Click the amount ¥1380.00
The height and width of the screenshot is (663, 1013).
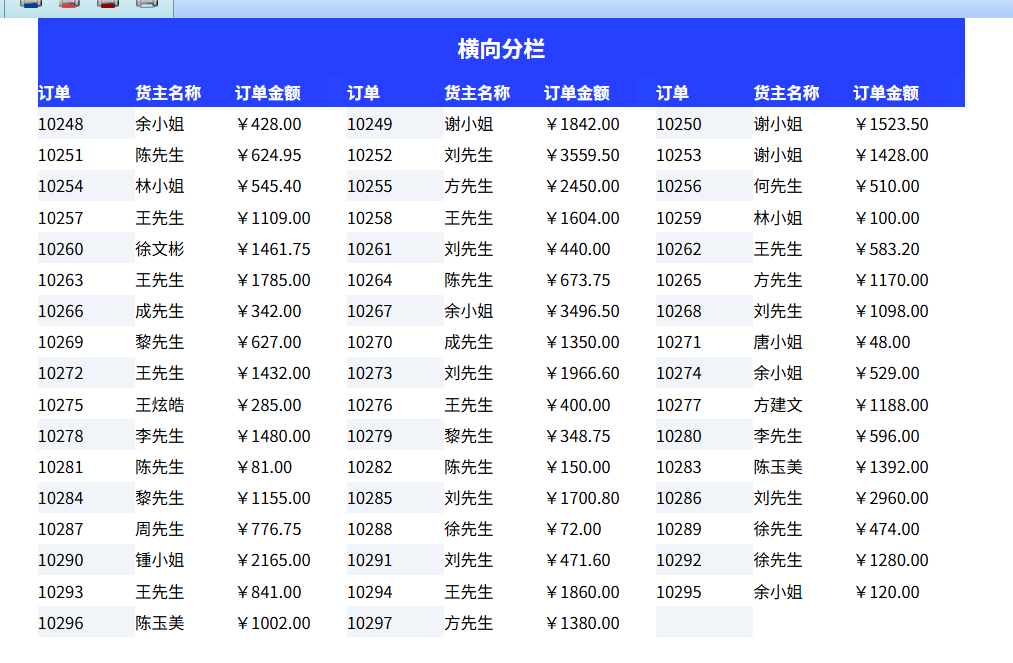tap(582, 623)
